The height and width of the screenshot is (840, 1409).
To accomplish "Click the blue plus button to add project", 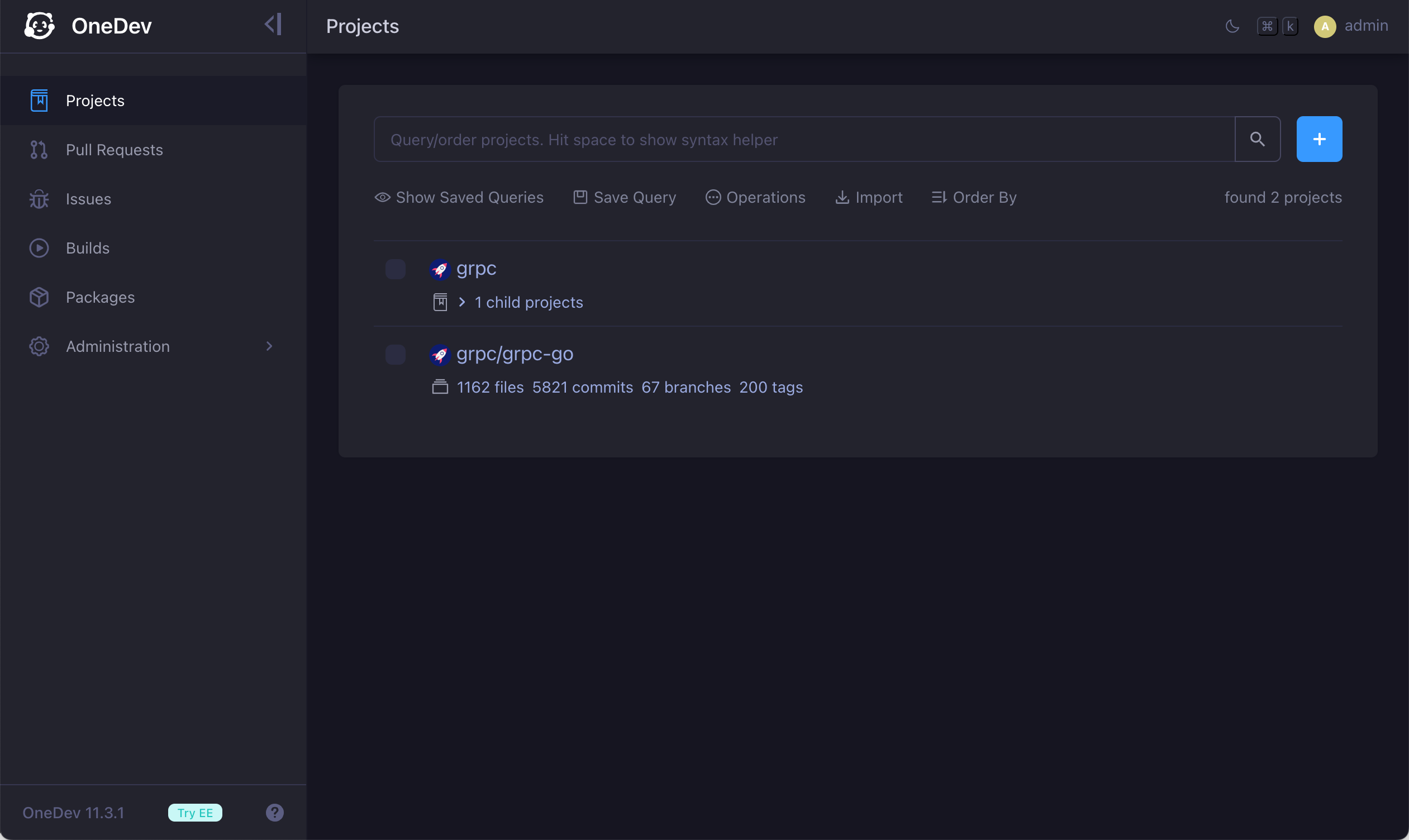I will coord(1319,139).
